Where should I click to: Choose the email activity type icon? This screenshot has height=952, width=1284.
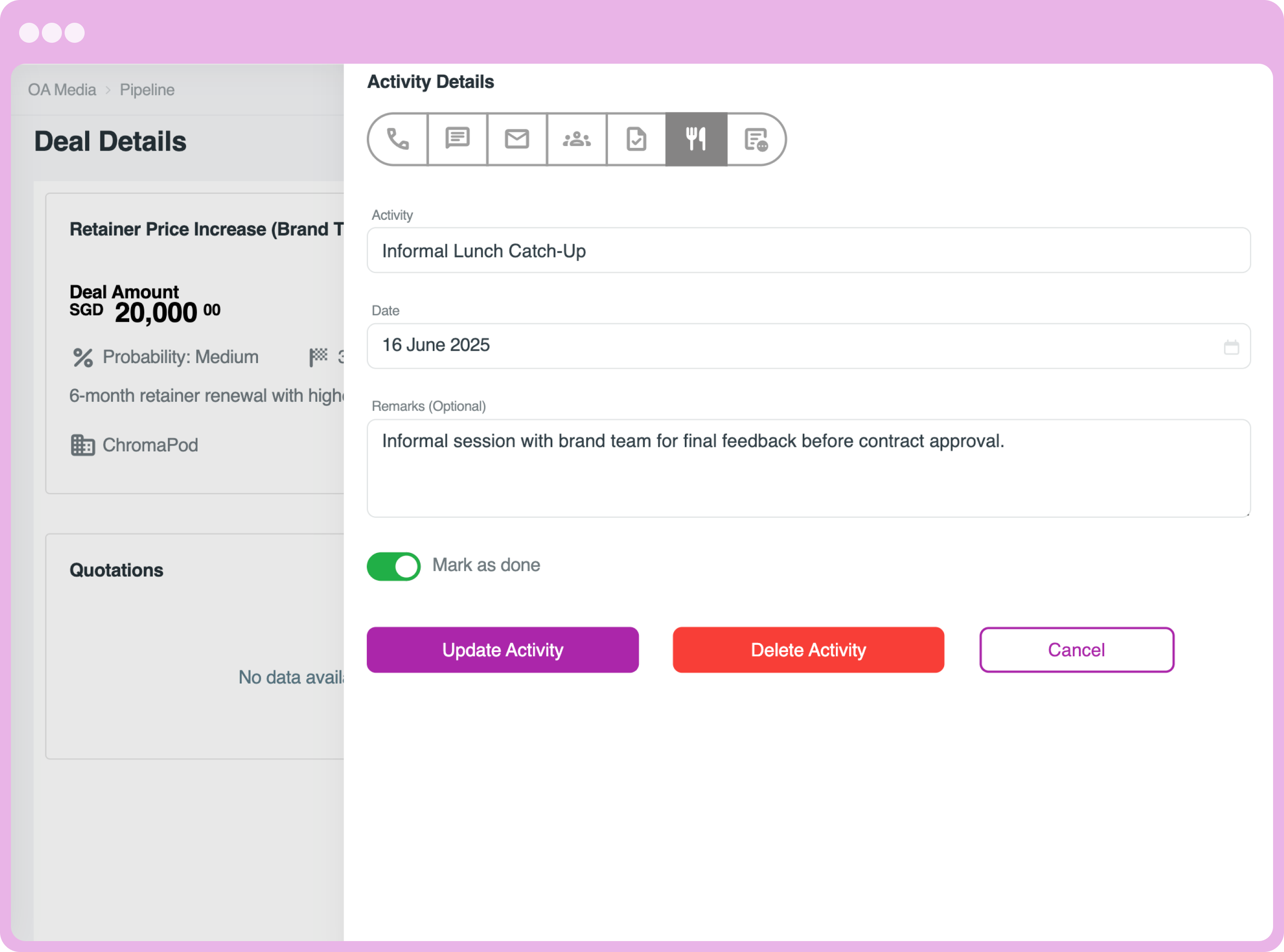tap(517, 139)
